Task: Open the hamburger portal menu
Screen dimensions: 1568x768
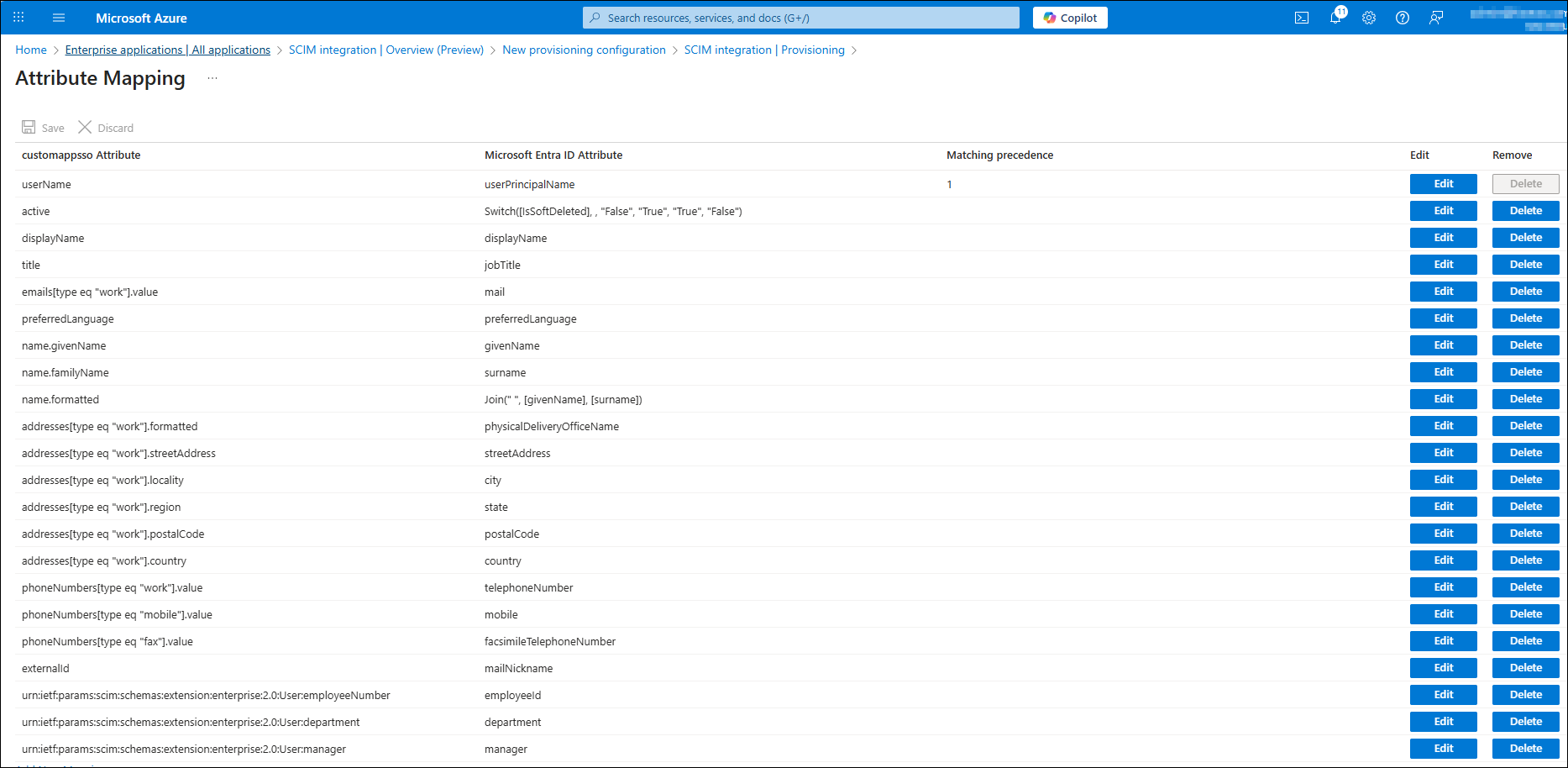Action: point(59,18)
